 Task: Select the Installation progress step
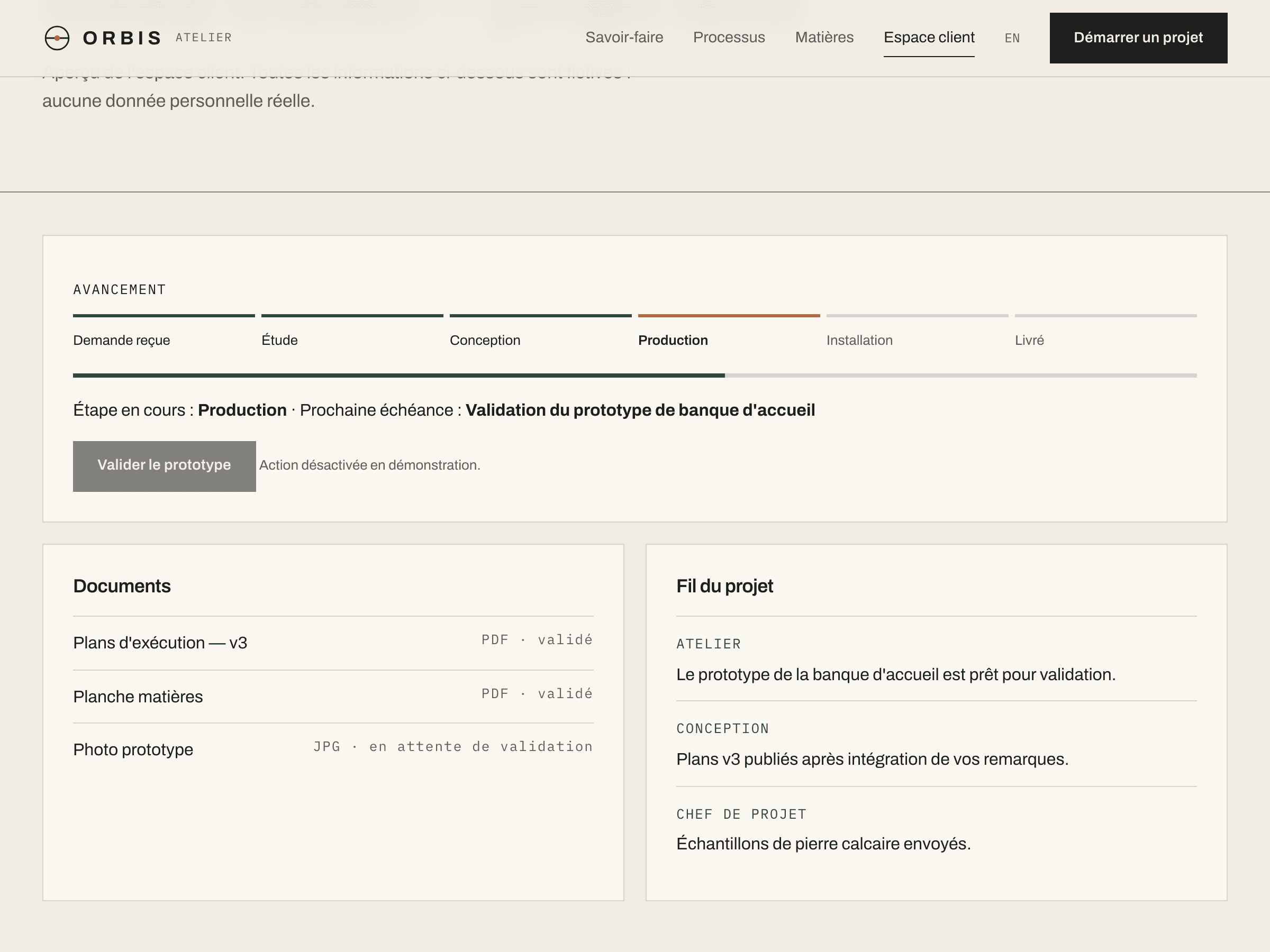pos(917,331)
